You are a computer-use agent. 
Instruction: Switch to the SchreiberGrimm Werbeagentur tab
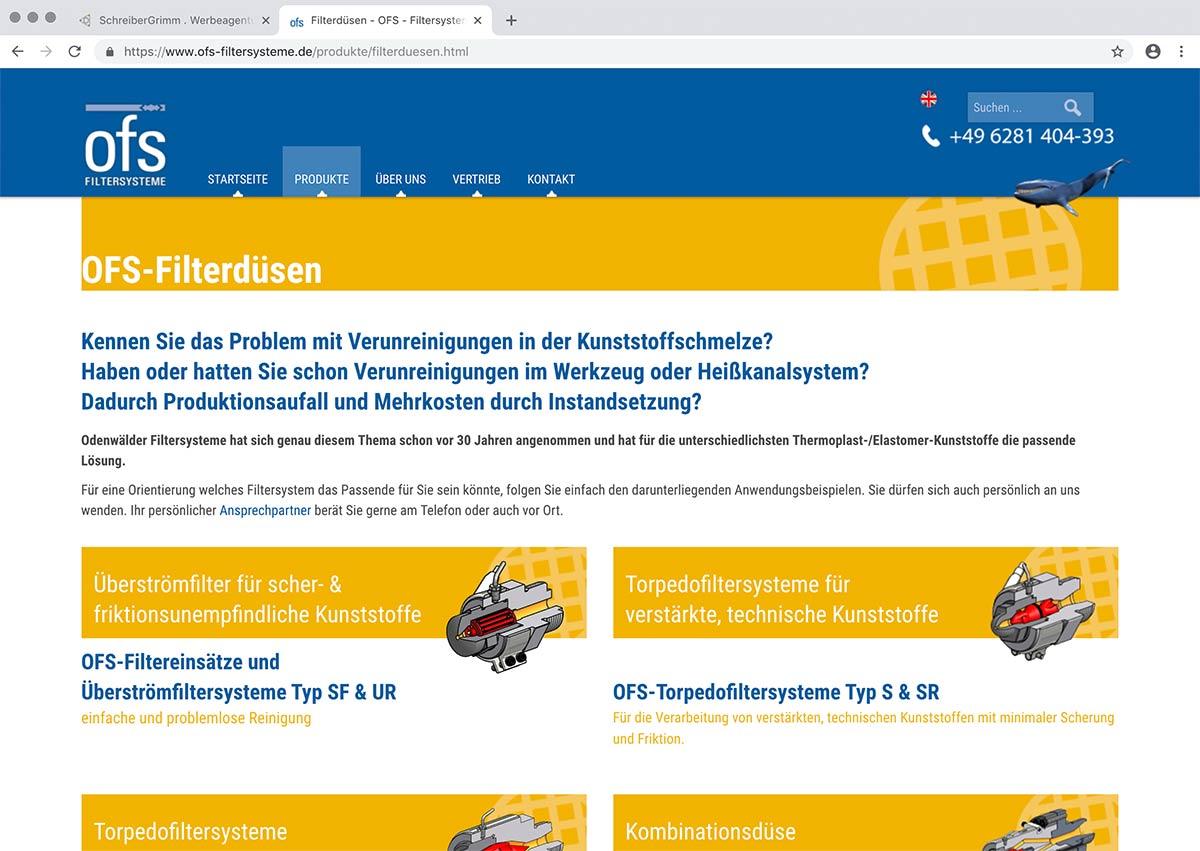[170, 20]
